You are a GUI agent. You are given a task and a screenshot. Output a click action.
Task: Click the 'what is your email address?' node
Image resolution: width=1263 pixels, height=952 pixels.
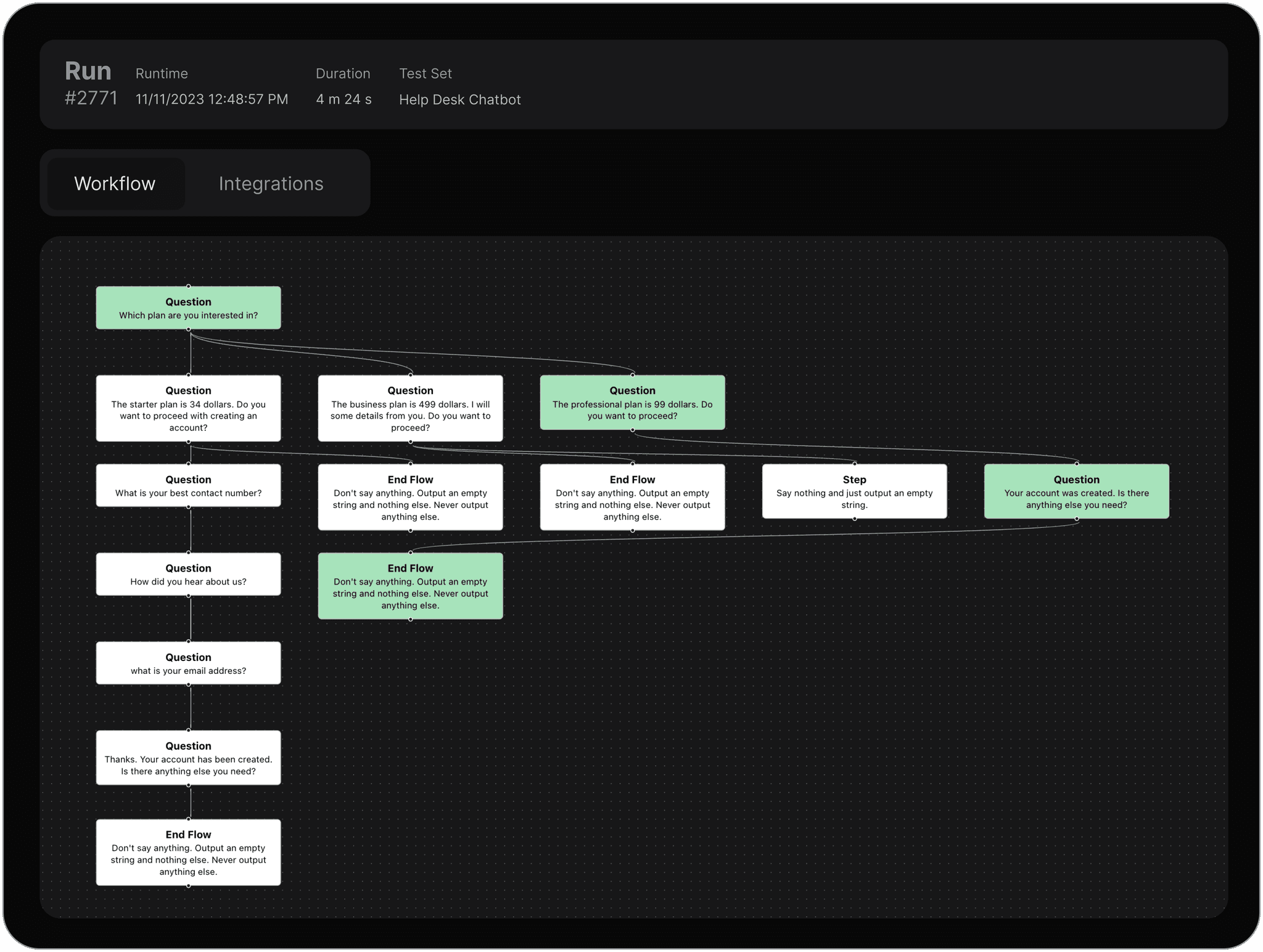188,663
